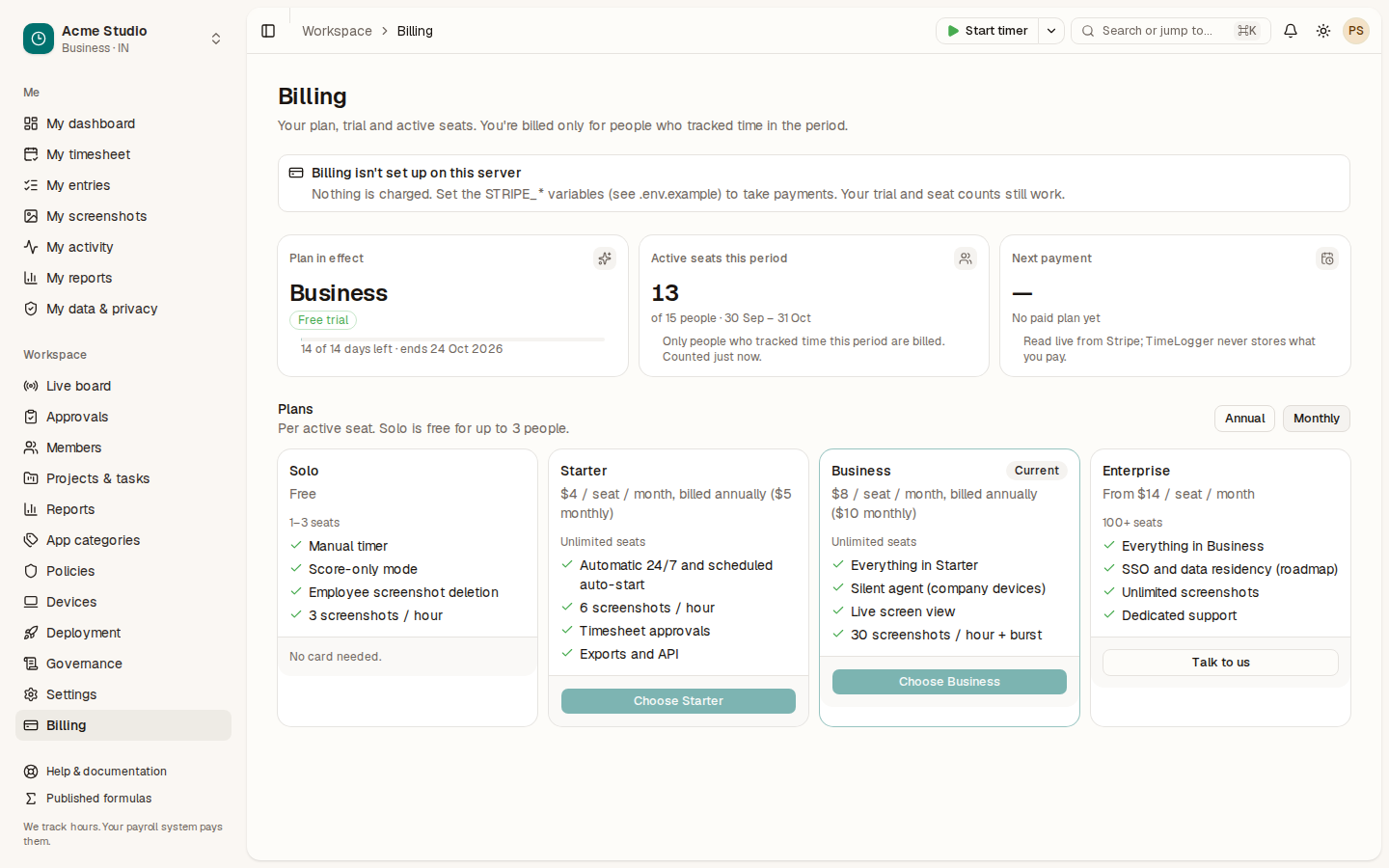Open the Deployment page
1389x868 pixels.
point(123,633)
